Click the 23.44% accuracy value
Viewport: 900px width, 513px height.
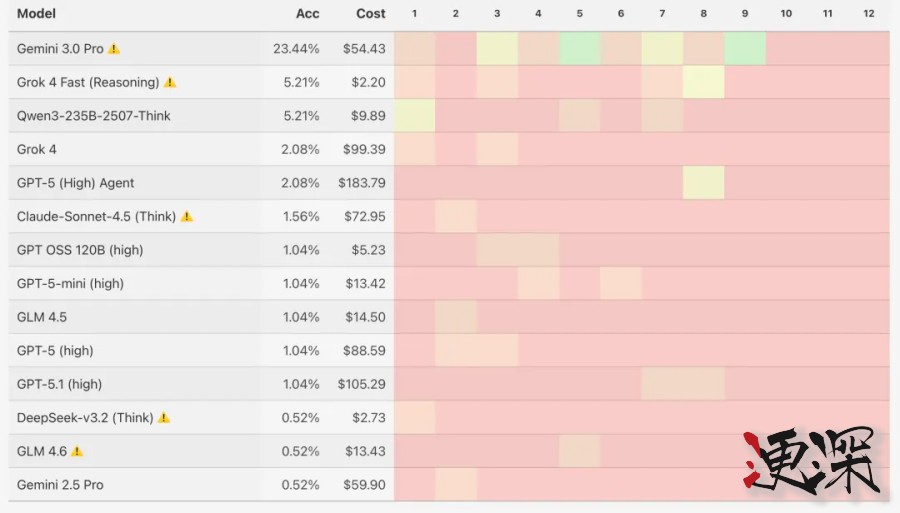pyautogui.click(x=296, y=49)
